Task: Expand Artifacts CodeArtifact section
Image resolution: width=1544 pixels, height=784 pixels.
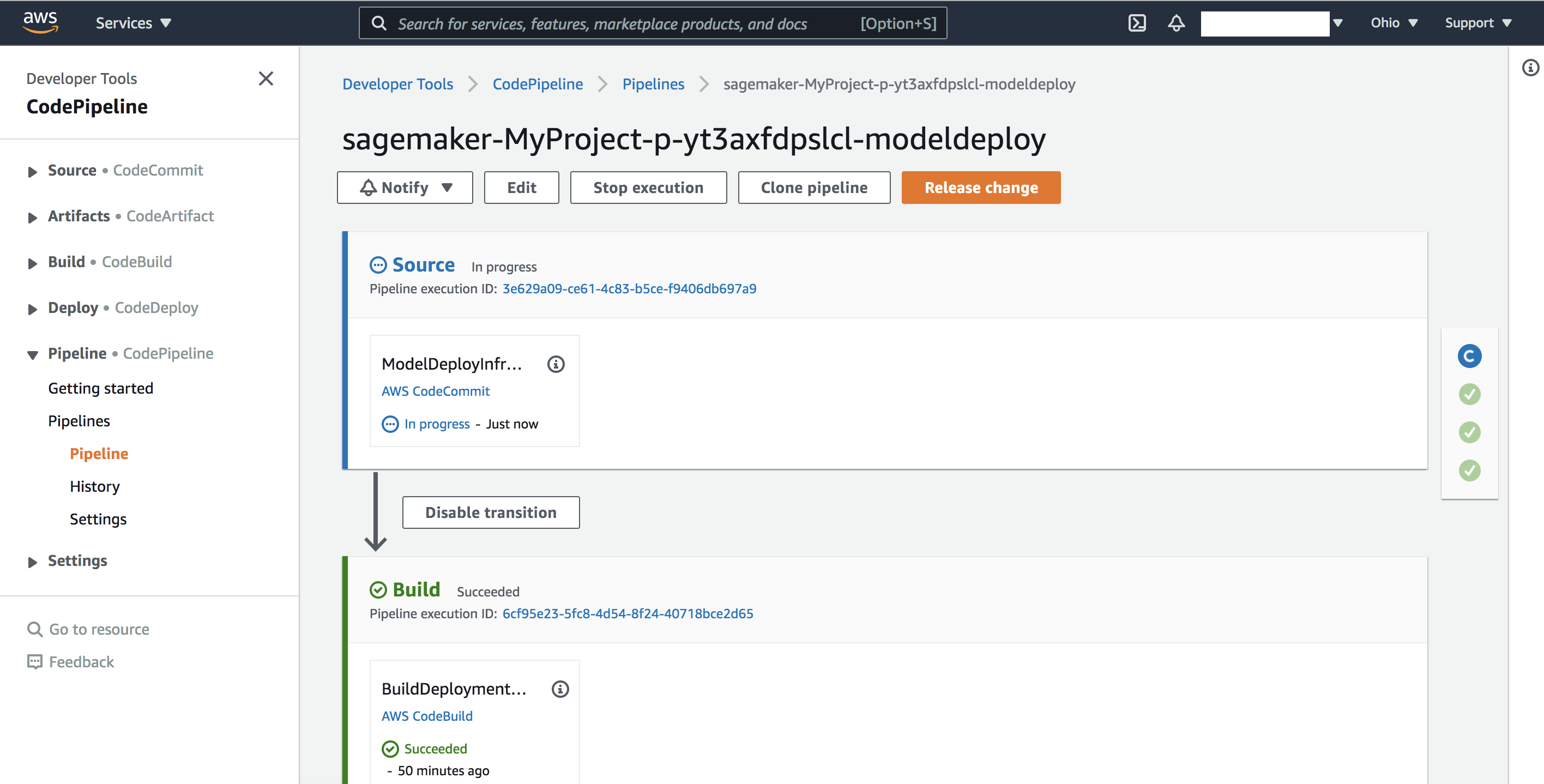Action: (x=32, y=218)
